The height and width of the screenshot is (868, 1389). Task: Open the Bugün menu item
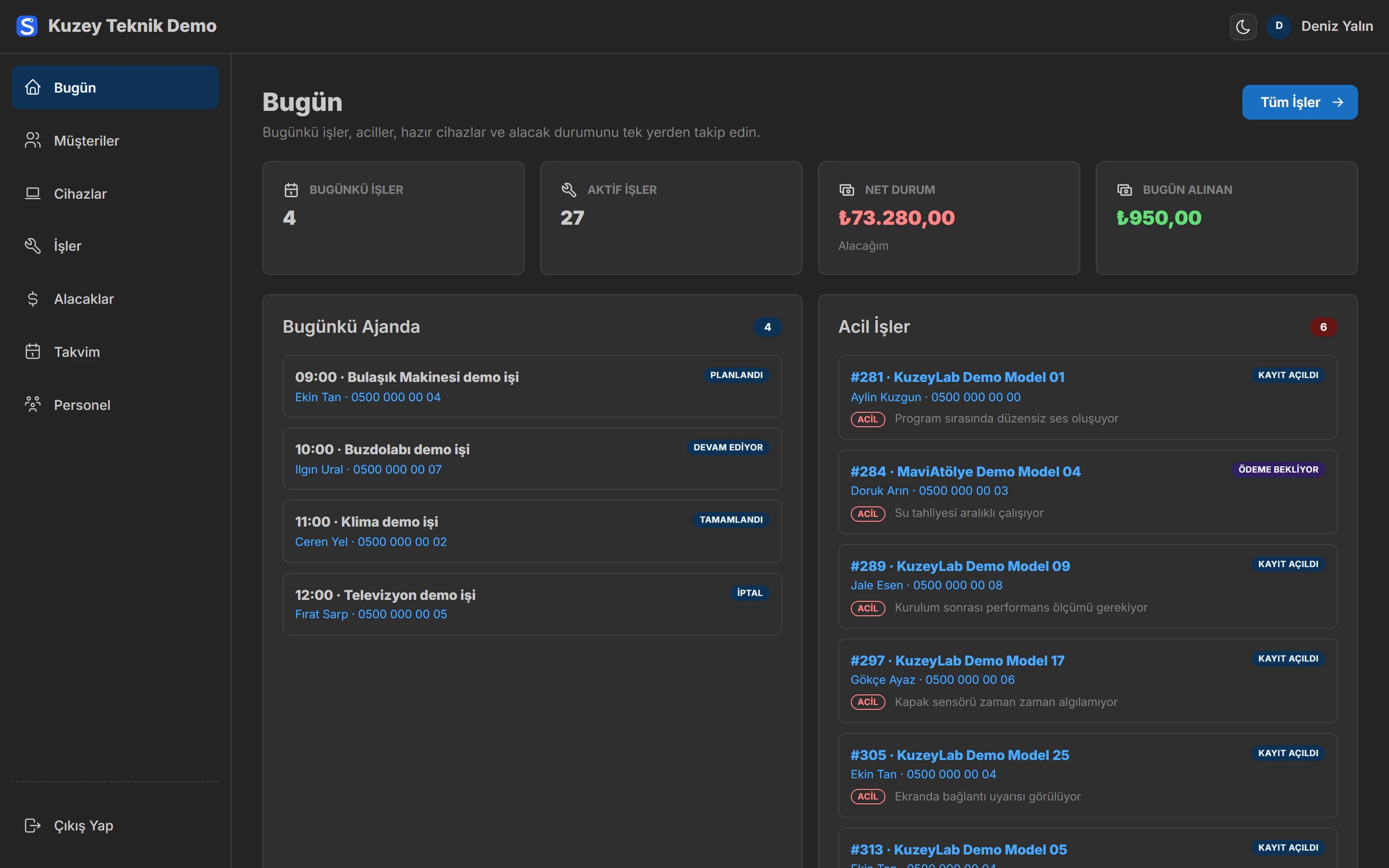click(115, 87)
